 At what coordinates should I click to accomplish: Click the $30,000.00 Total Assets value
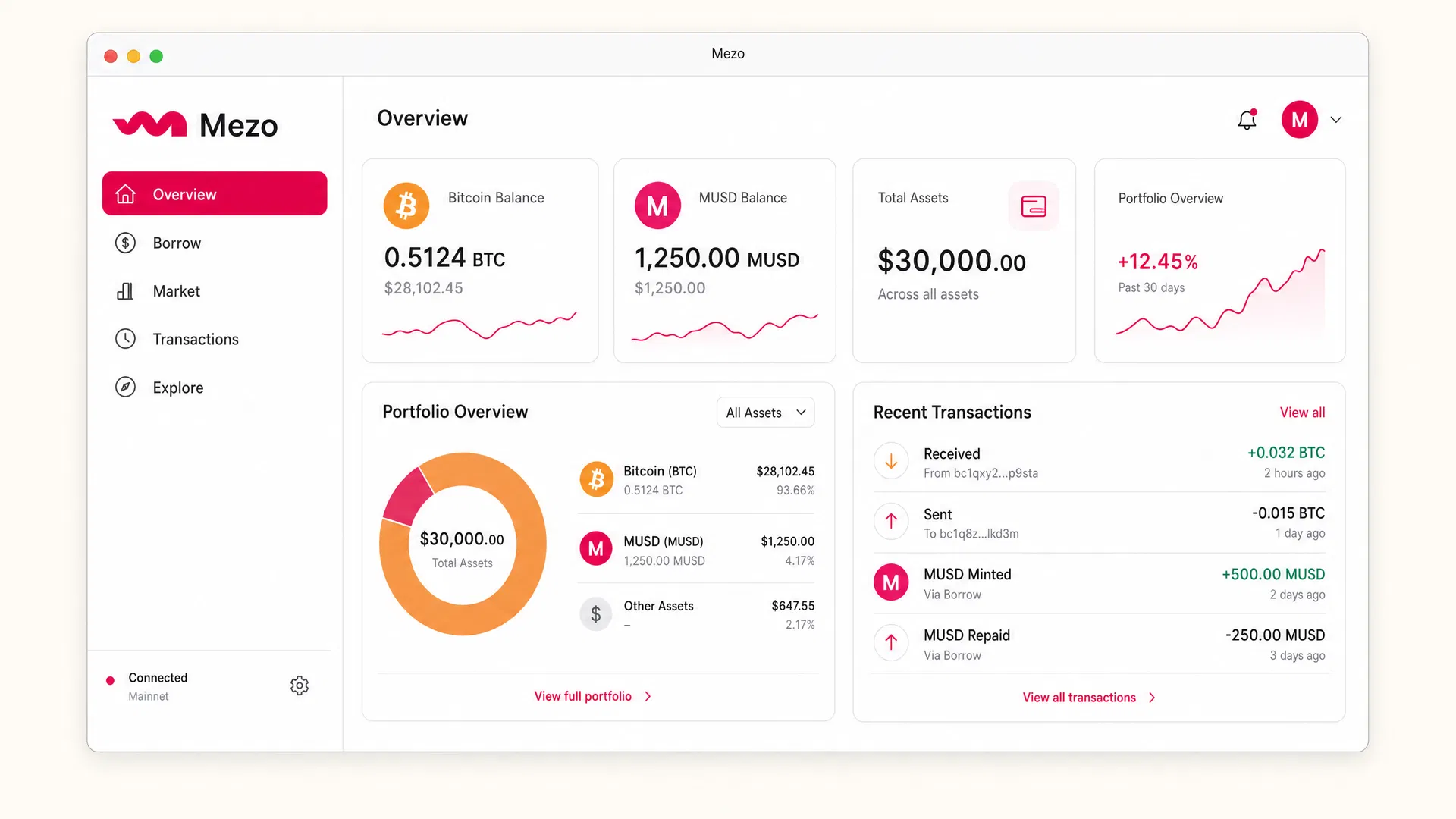(952, 262)
